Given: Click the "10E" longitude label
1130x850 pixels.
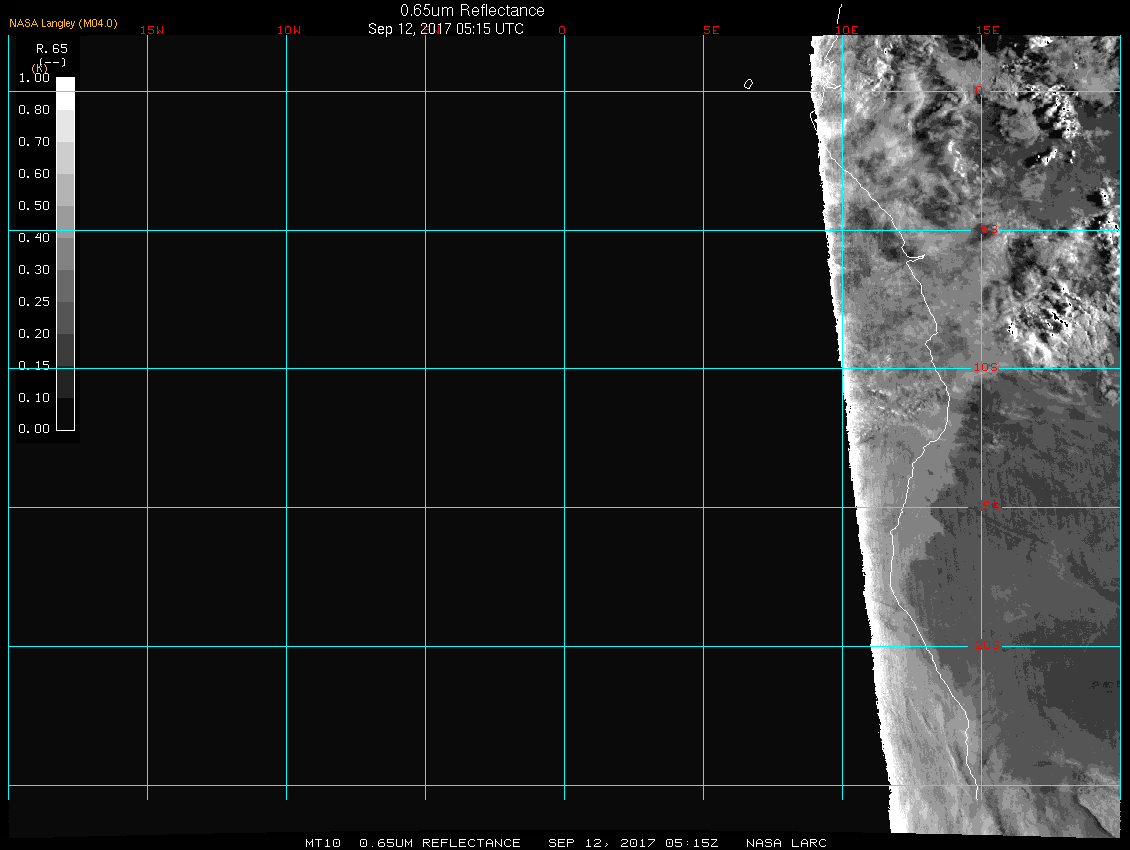Looking at the screenshot, I should 847,30.
